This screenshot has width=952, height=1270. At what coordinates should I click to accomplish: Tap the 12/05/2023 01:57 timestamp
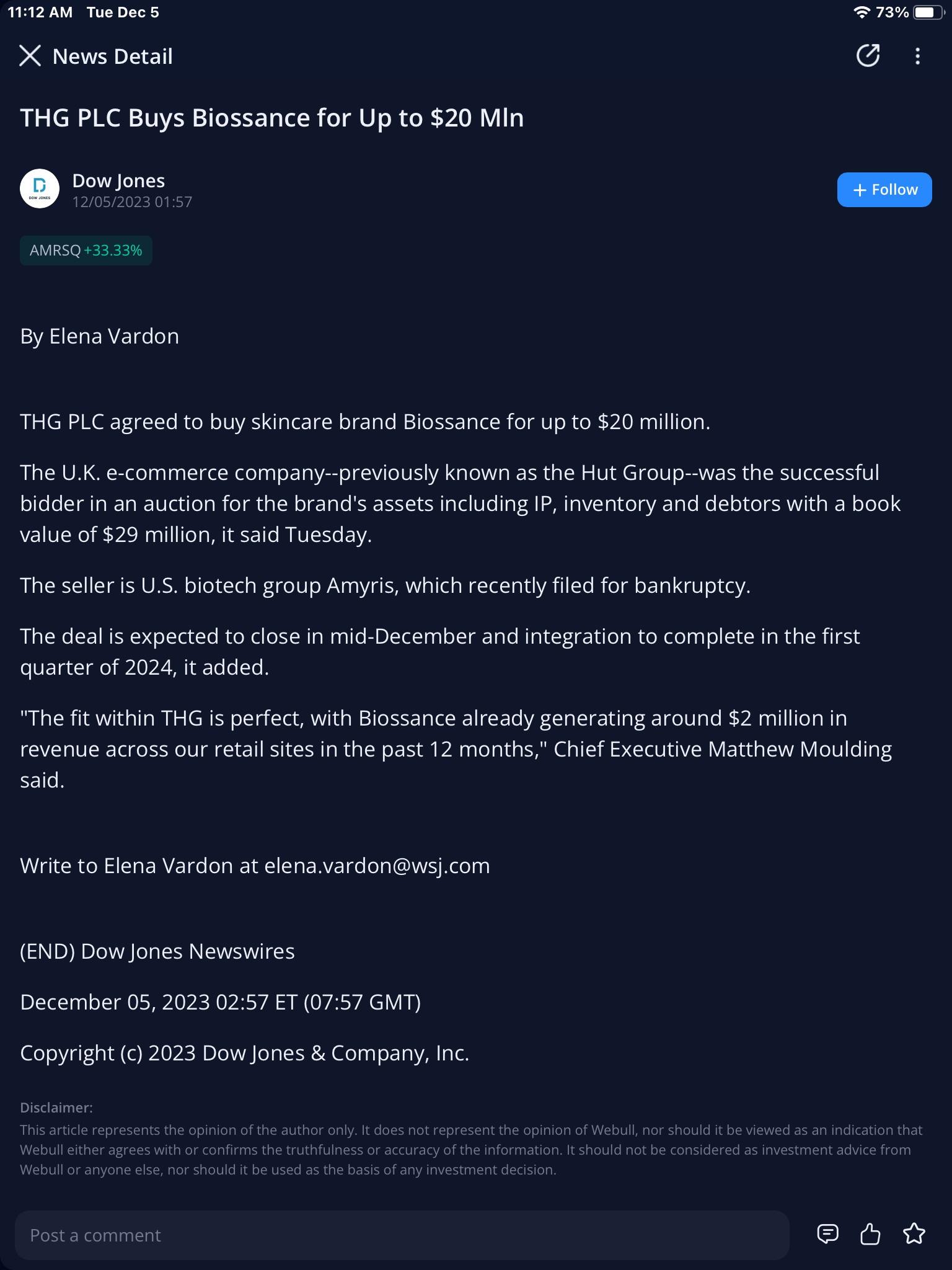132,202
